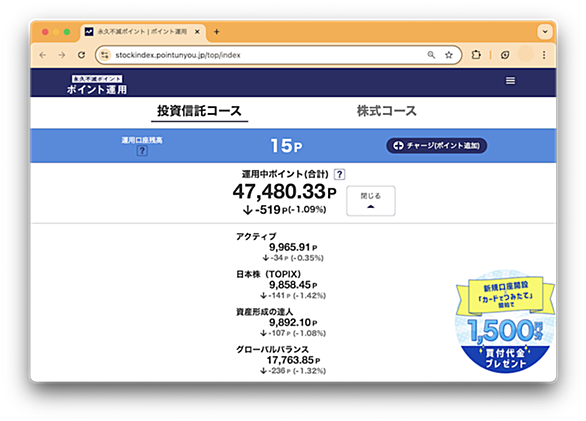Click the tab search chevron button
The width and height of the screenshot is (586, 421).
click(545, 32)
